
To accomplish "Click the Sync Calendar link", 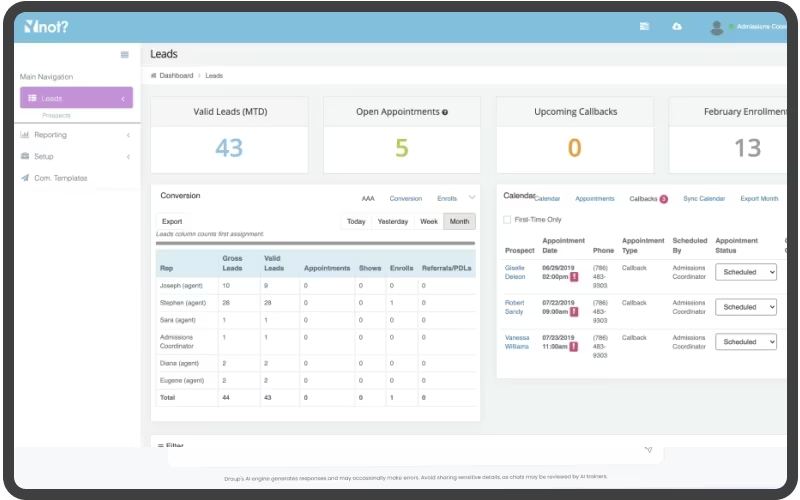I will coord(704,198).
